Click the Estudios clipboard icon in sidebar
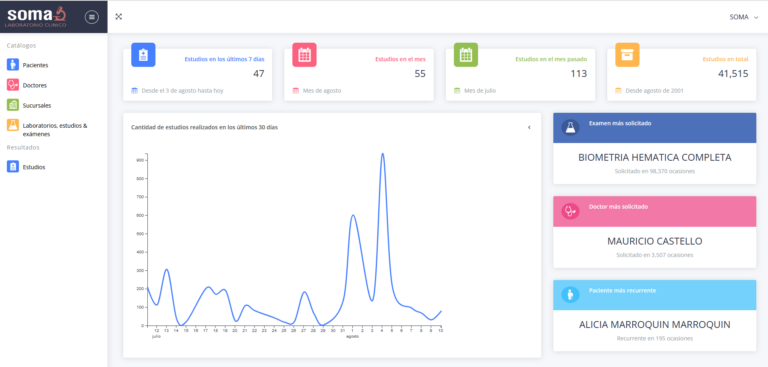 [x=13, y=167]
